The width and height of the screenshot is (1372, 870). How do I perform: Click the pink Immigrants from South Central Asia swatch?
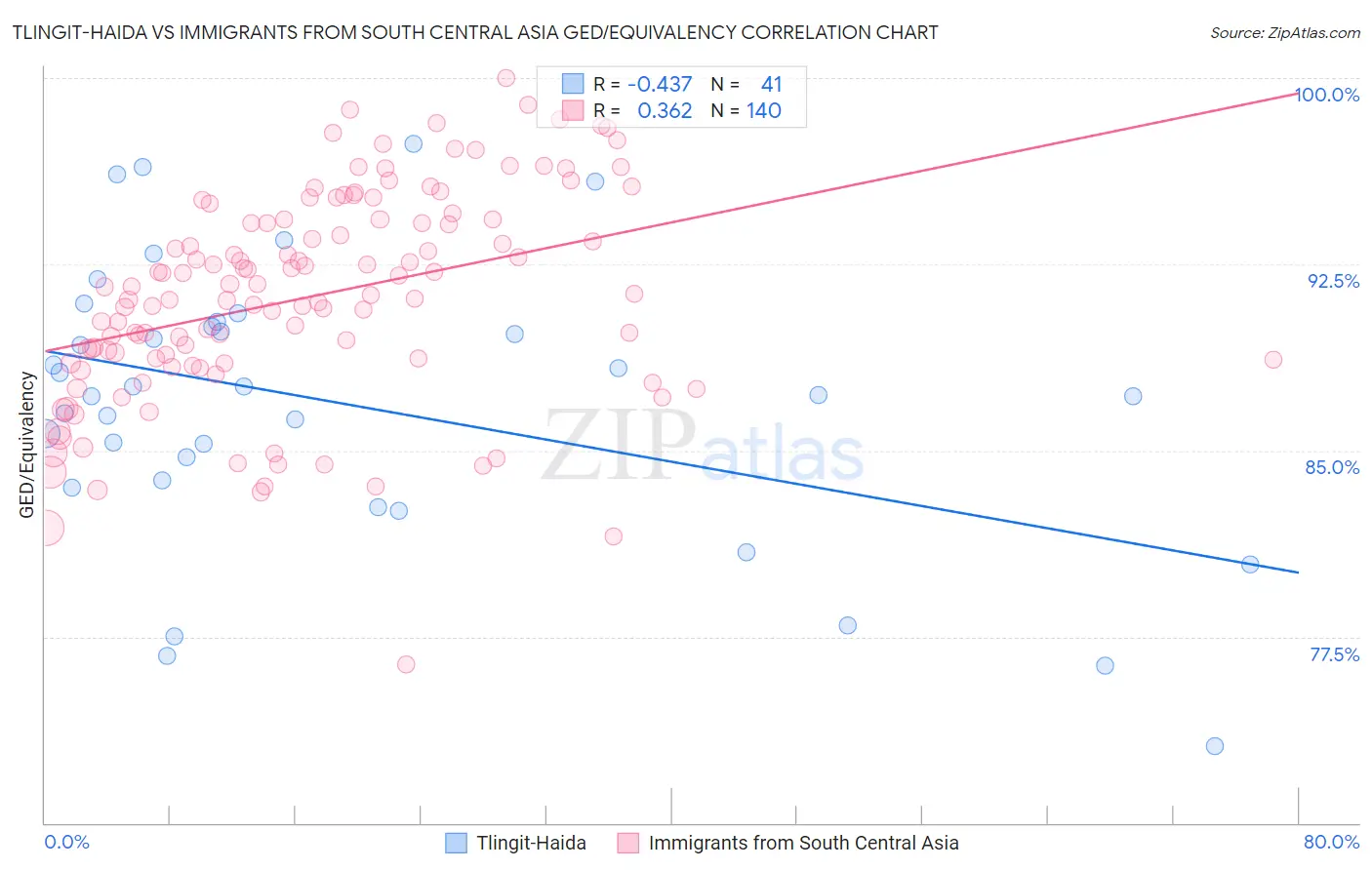click(x=627, y=843)
